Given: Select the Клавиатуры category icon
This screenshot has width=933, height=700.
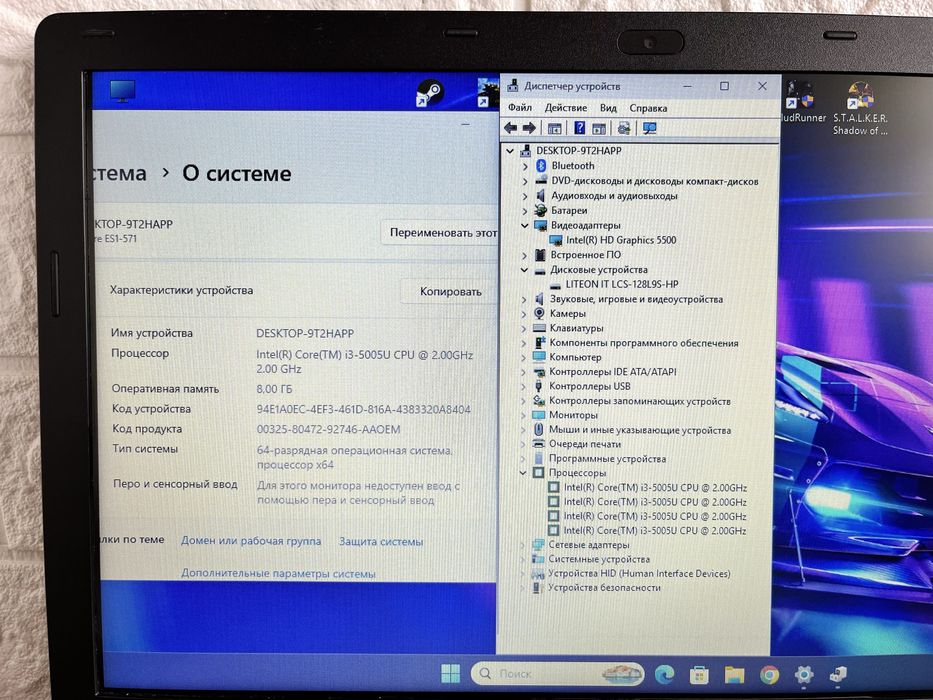Looking at the screenshot, I should [x=540, y=328].
